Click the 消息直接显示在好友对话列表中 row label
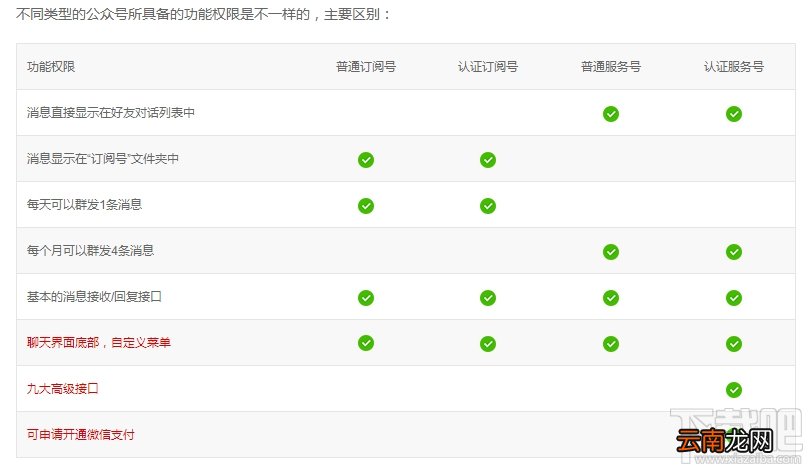The image size is (810, 469). click(111, 113)
